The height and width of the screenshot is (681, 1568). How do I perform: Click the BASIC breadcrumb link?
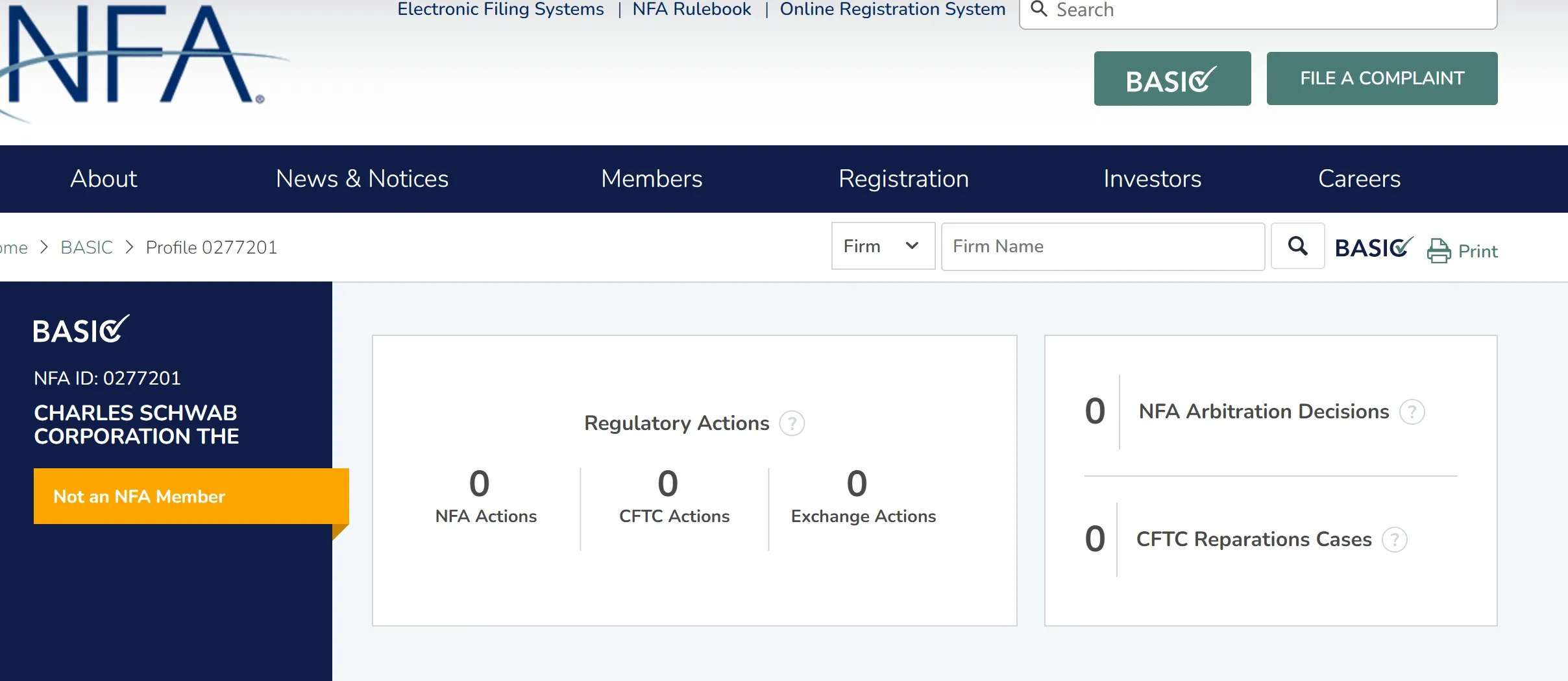86,247
